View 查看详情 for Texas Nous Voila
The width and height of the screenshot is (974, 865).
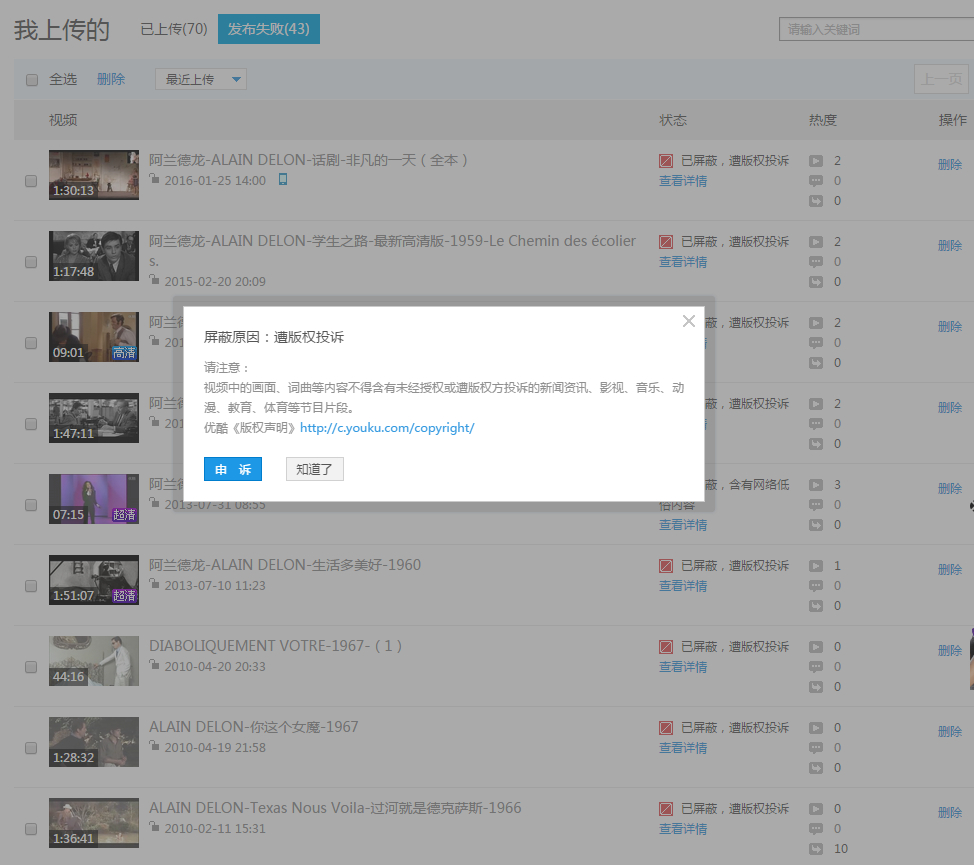(683, 829)
